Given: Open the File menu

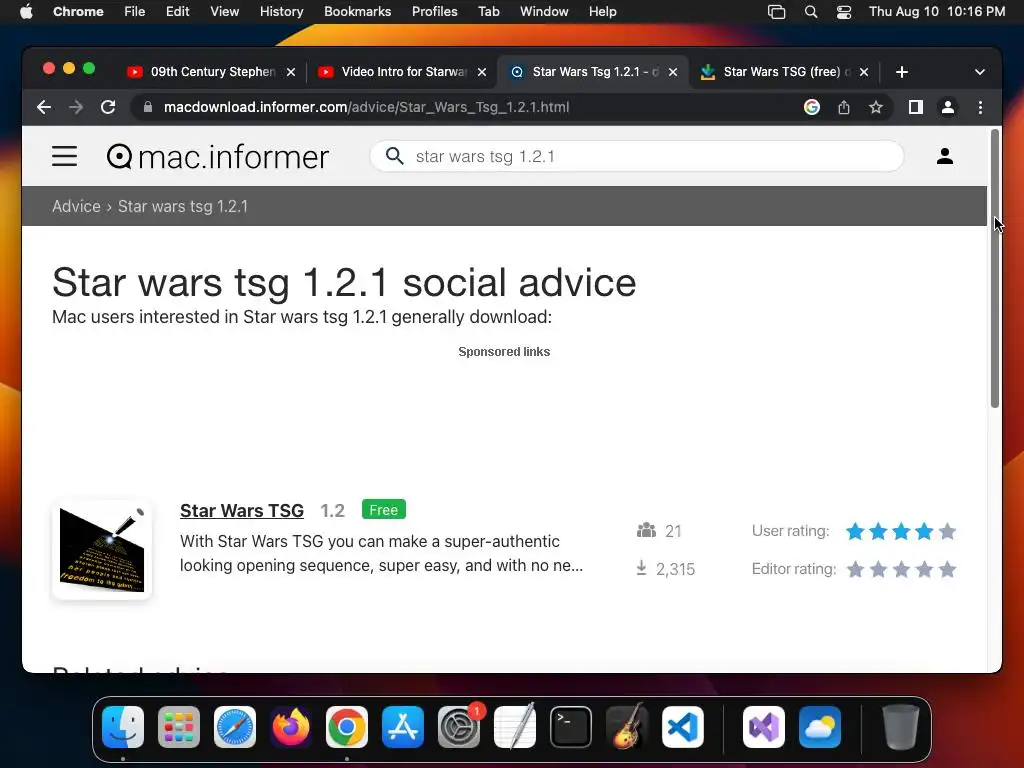Looking at the screenshot, I should coord(135,12).
